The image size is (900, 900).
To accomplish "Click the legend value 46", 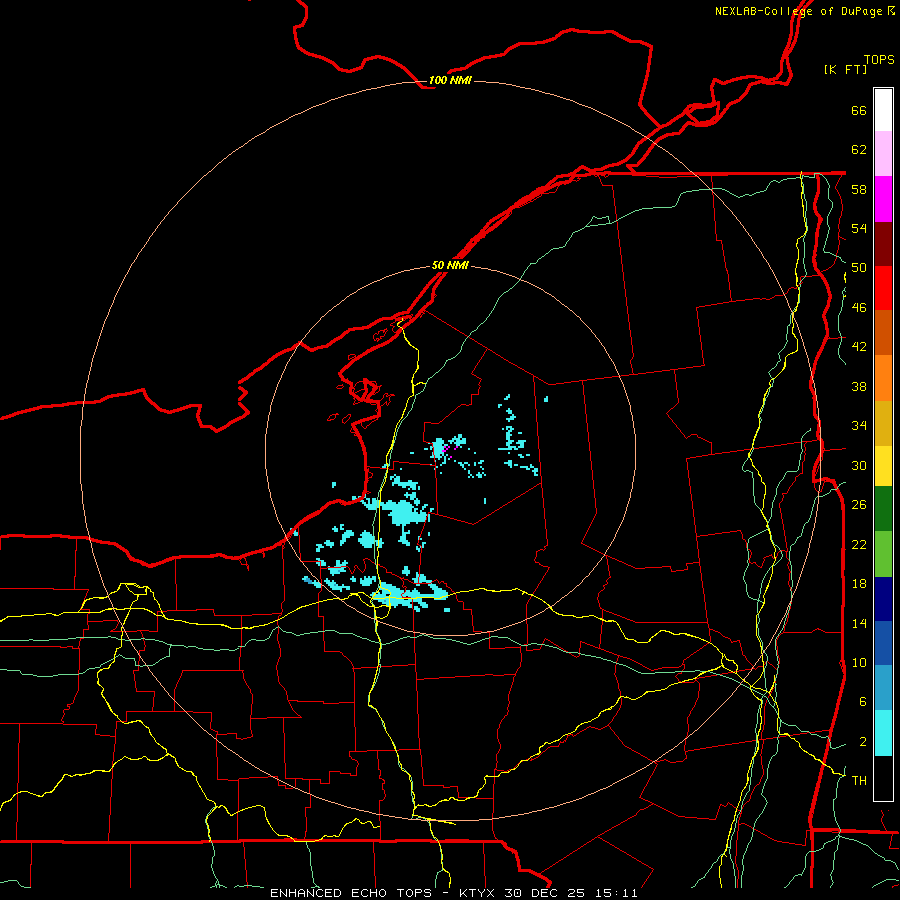I will [859, 307].
